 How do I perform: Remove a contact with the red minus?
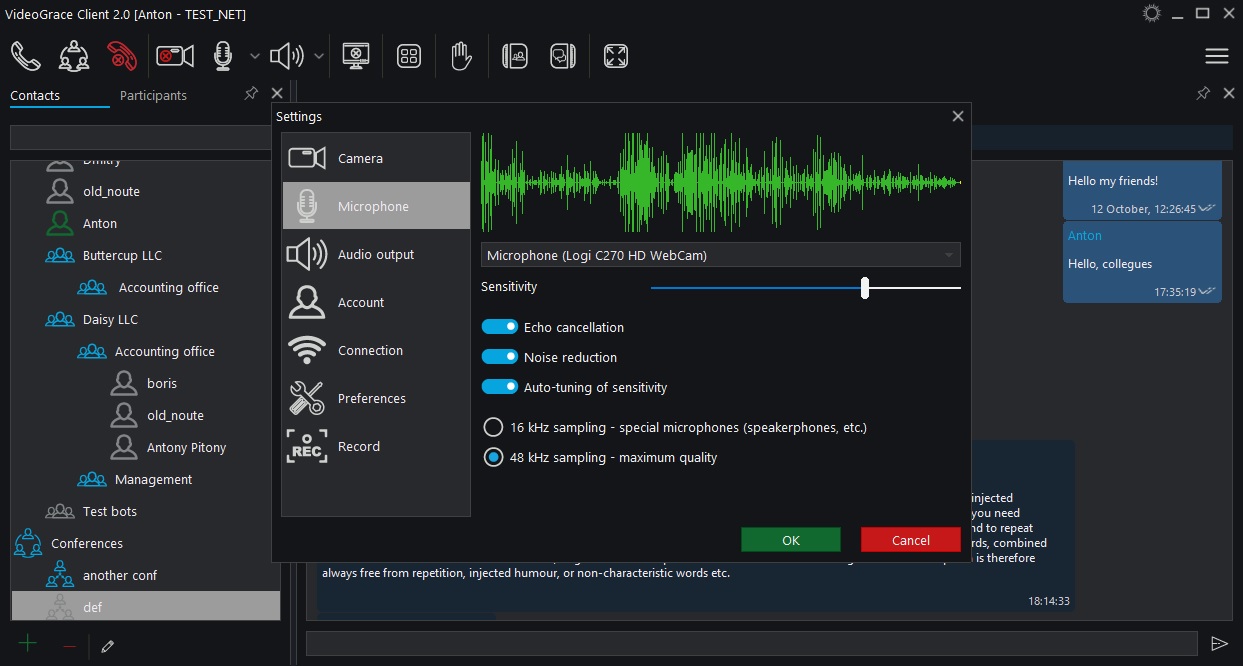69,646
